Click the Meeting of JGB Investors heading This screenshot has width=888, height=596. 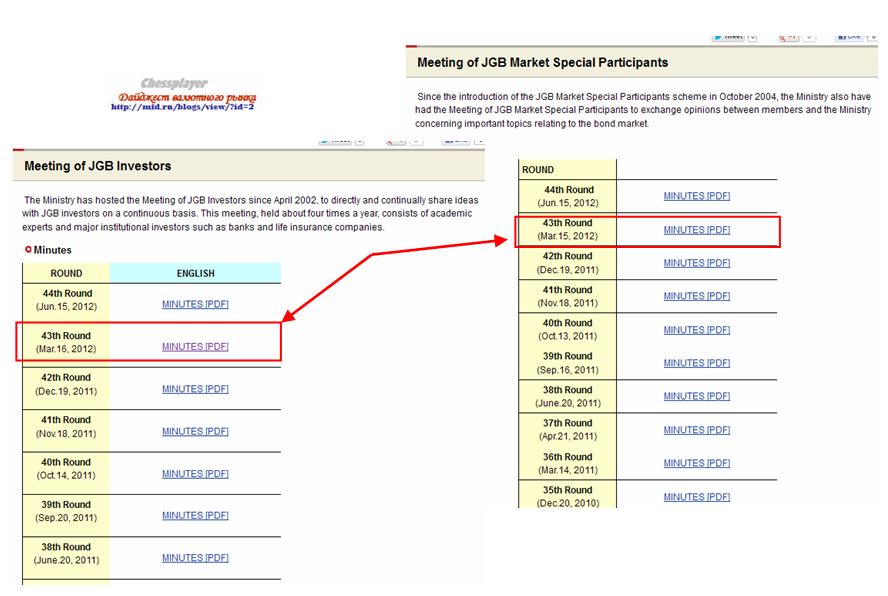98,166
